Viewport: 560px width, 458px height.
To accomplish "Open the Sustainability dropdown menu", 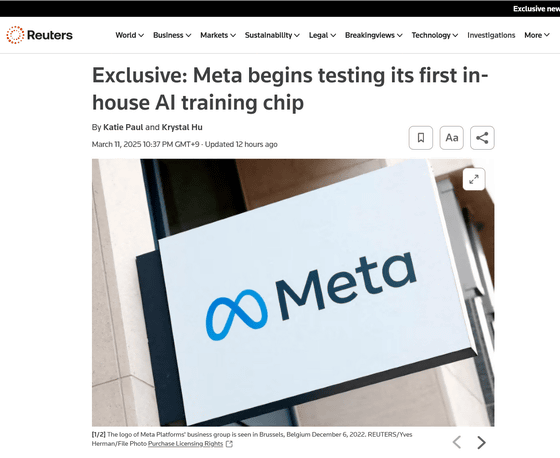I will point(272,35).
